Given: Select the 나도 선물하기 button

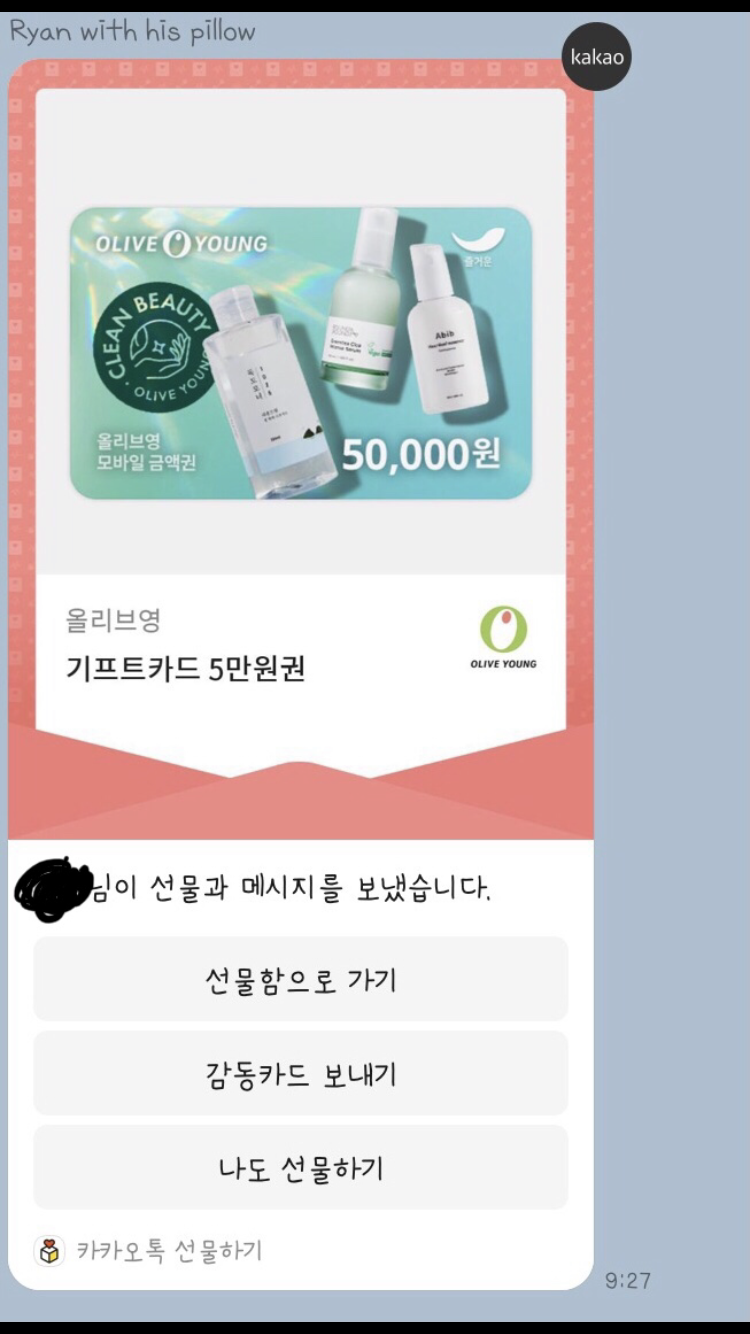Looking at the screenshot, I should point(301,1168).
